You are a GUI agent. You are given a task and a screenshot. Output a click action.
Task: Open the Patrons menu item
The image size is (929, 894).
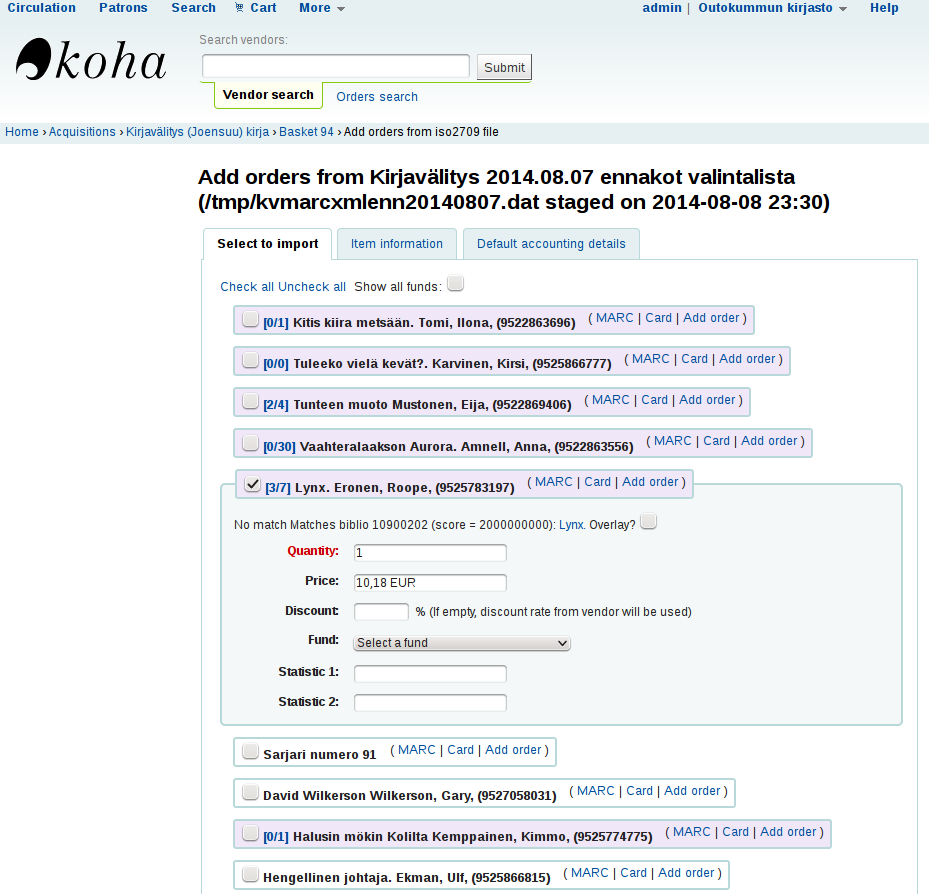(x=123, y=8)
